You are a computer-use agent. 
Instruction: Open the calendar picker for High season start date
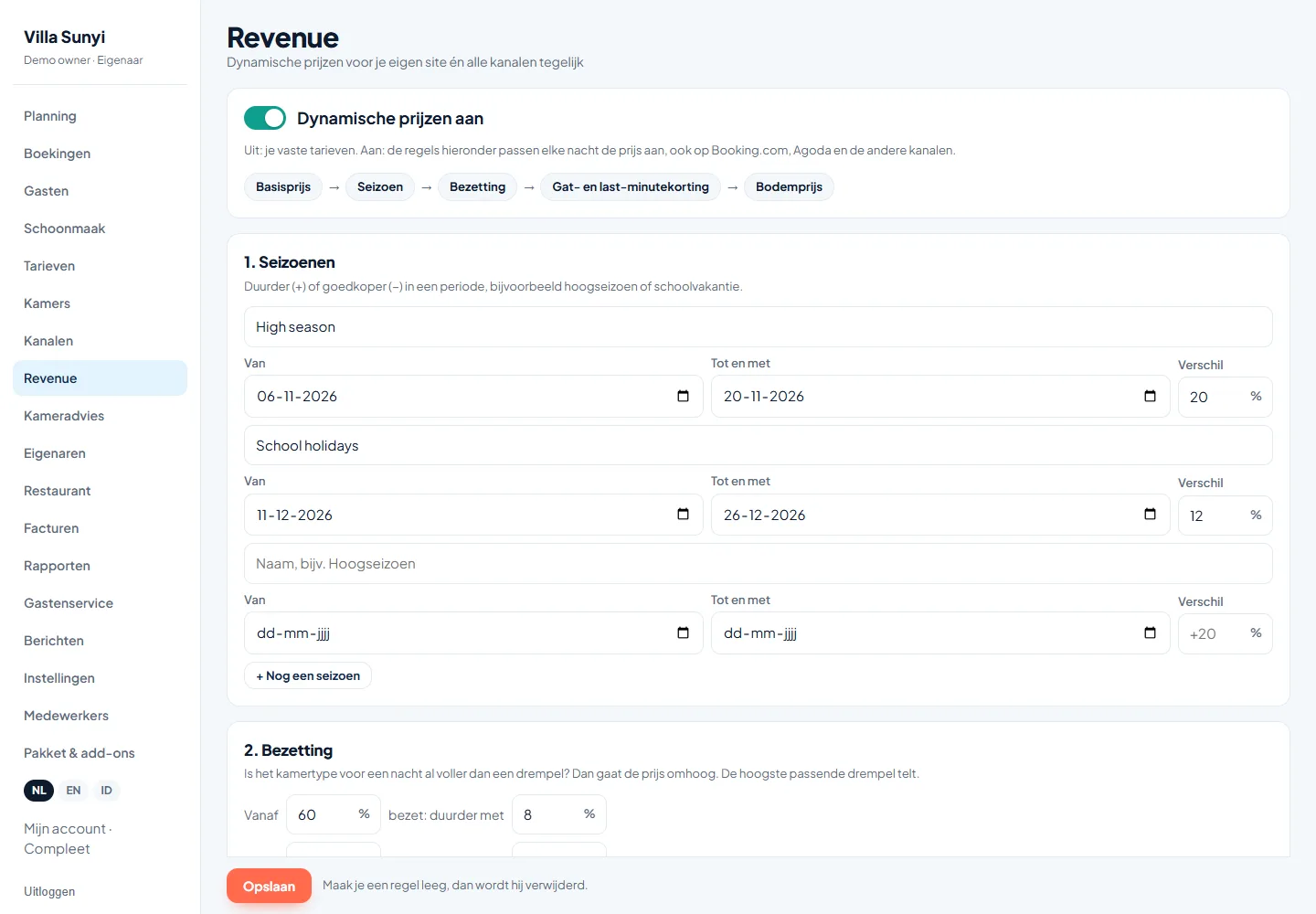tap(683, 396)
